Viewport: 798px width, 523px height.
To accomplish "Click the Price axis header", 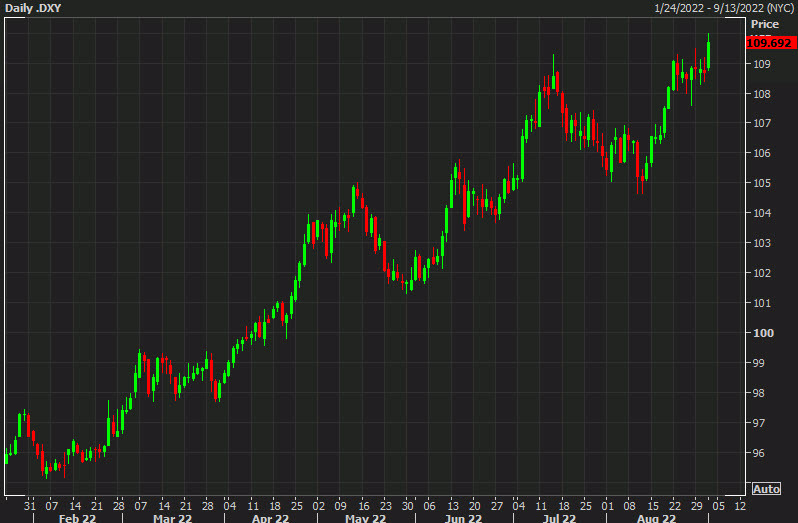I will pyautogui.click(x=765, y=24).
